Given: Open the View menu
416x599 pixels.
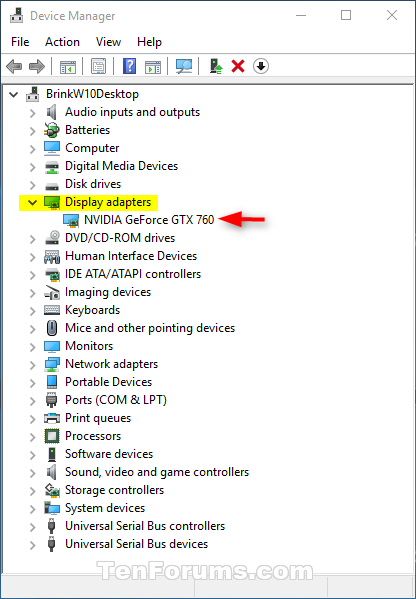Looking at the screenshot, I should (108, 42).
